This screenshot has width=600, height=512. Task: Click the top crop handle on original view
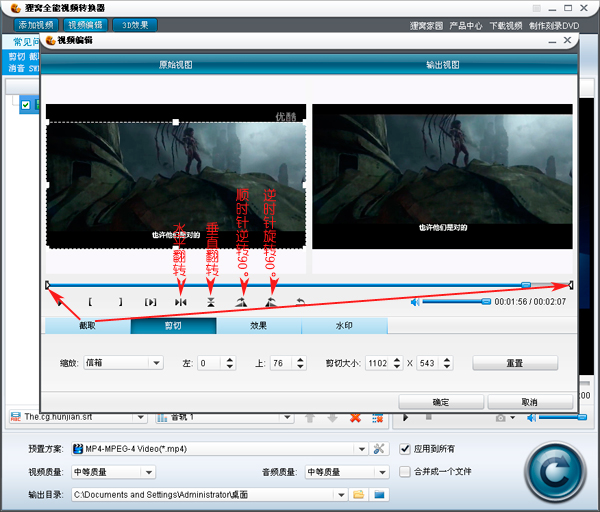pos(176,122)
